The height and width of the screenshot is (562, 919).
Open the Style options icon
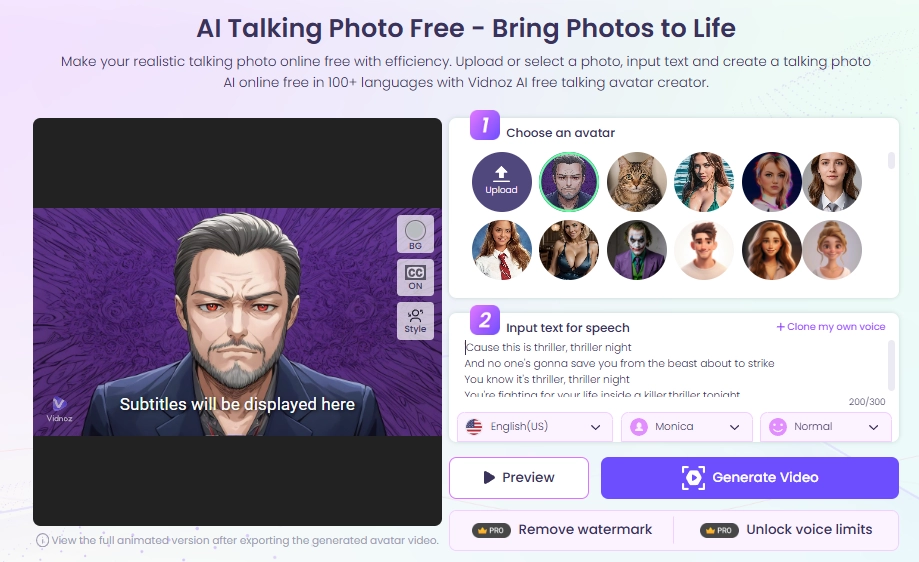pos(415,321)
